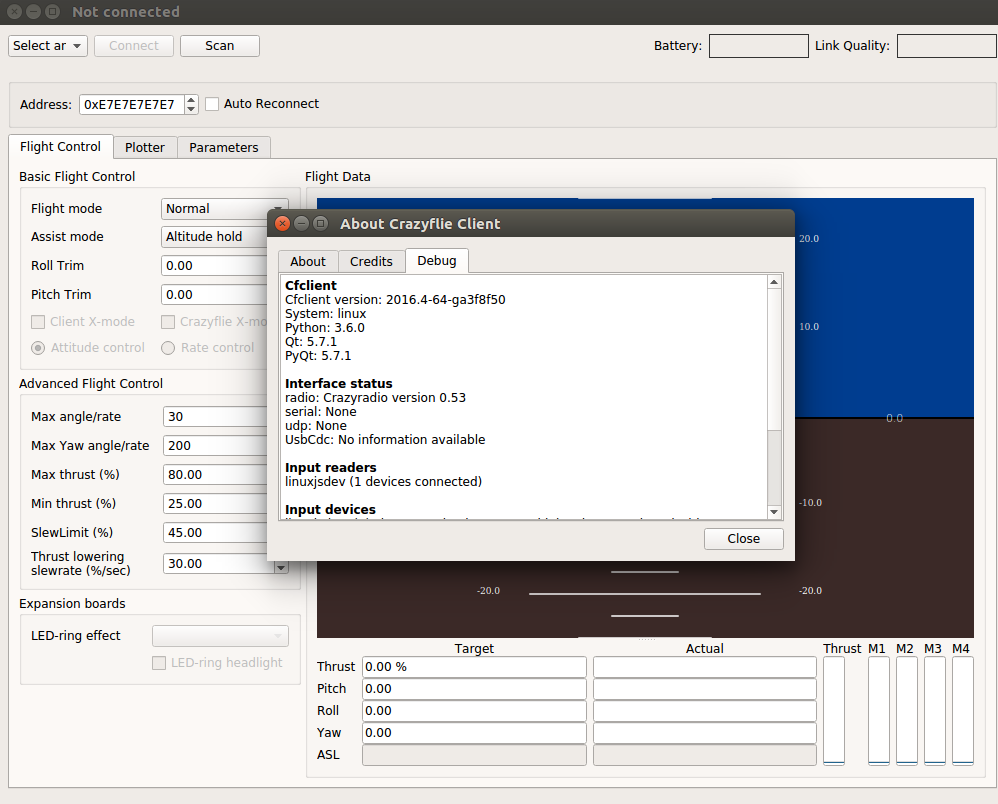Viewport: 998px width, 804px height.
Task: Open the Plotter tab
Action: coord(144,148)
